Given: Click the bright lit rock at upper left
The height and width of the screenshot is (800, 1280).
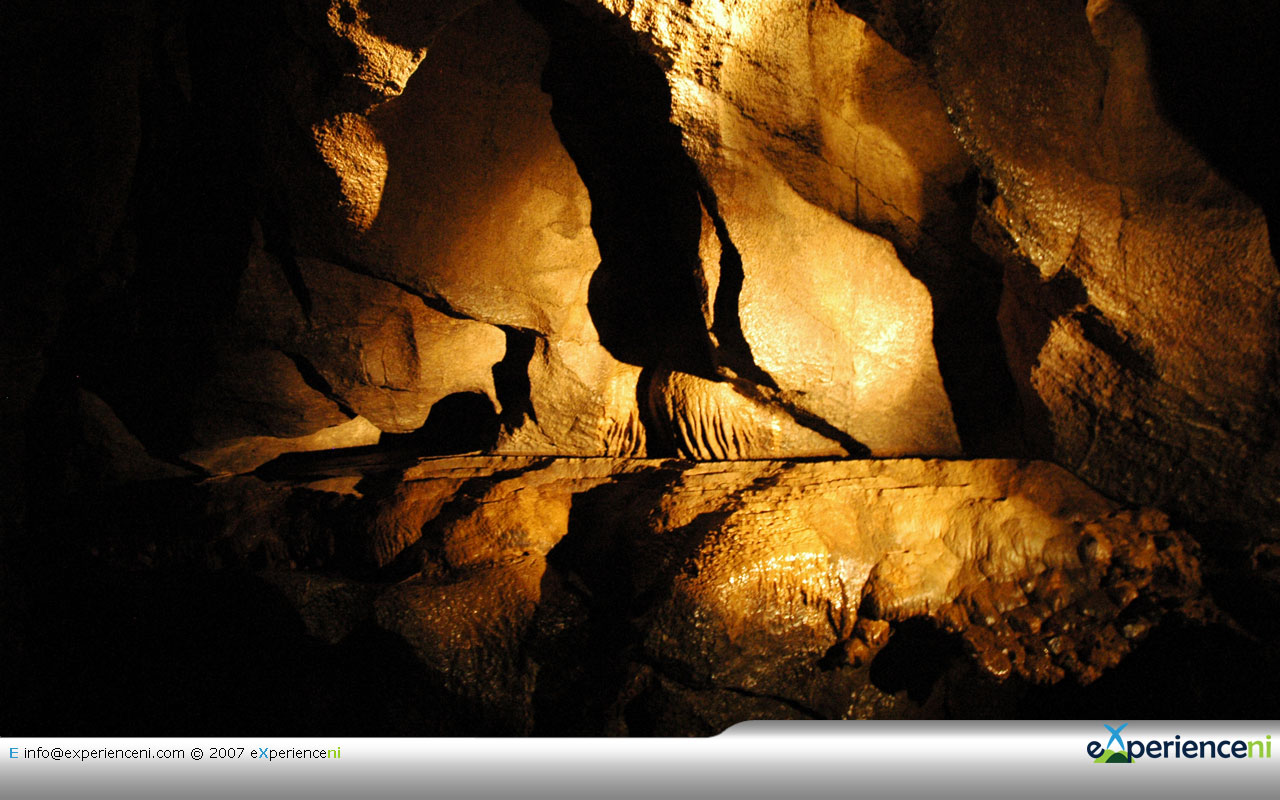Looking at the screenshot, I should 352,165.
